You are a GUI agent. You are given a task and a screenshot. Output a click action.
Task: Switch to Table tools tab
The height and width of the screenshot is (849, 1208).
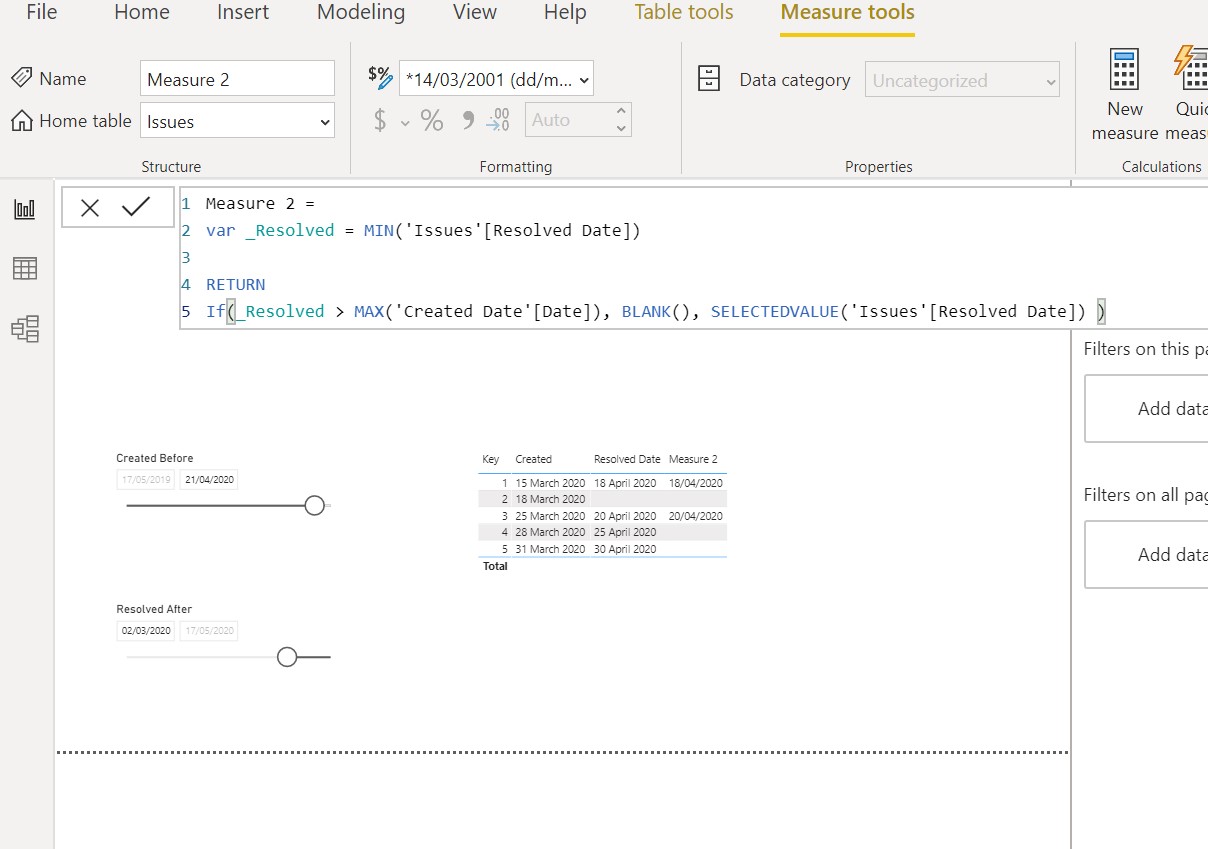(x=684, y=13)
